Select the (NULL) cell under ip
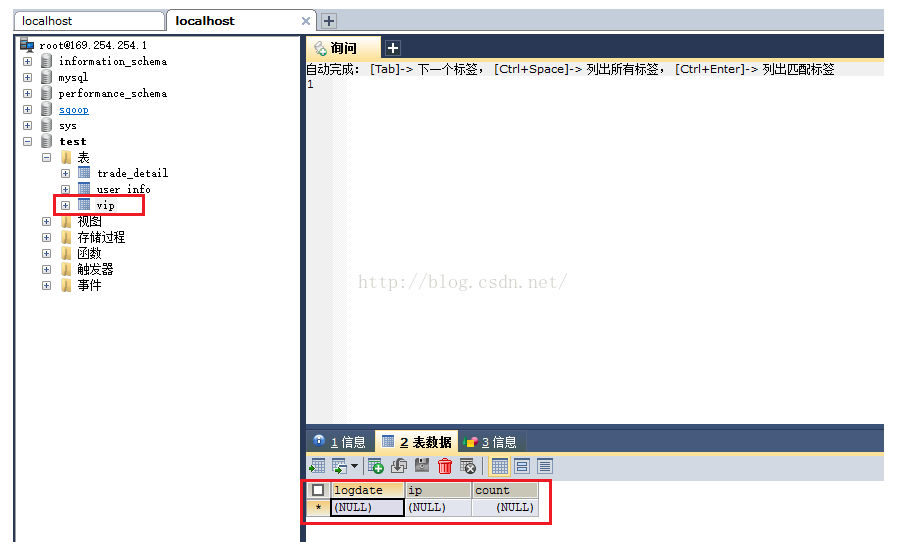906x542 pixels. tap(439, 507)
